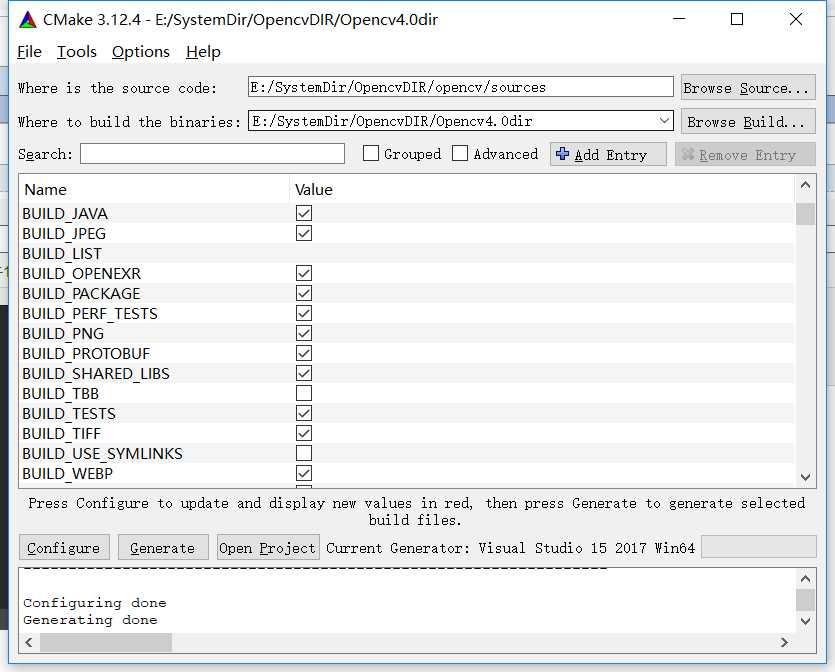Click the output log scroll right arrow
This screenshot has width=835, height=672.
(784, 642)
